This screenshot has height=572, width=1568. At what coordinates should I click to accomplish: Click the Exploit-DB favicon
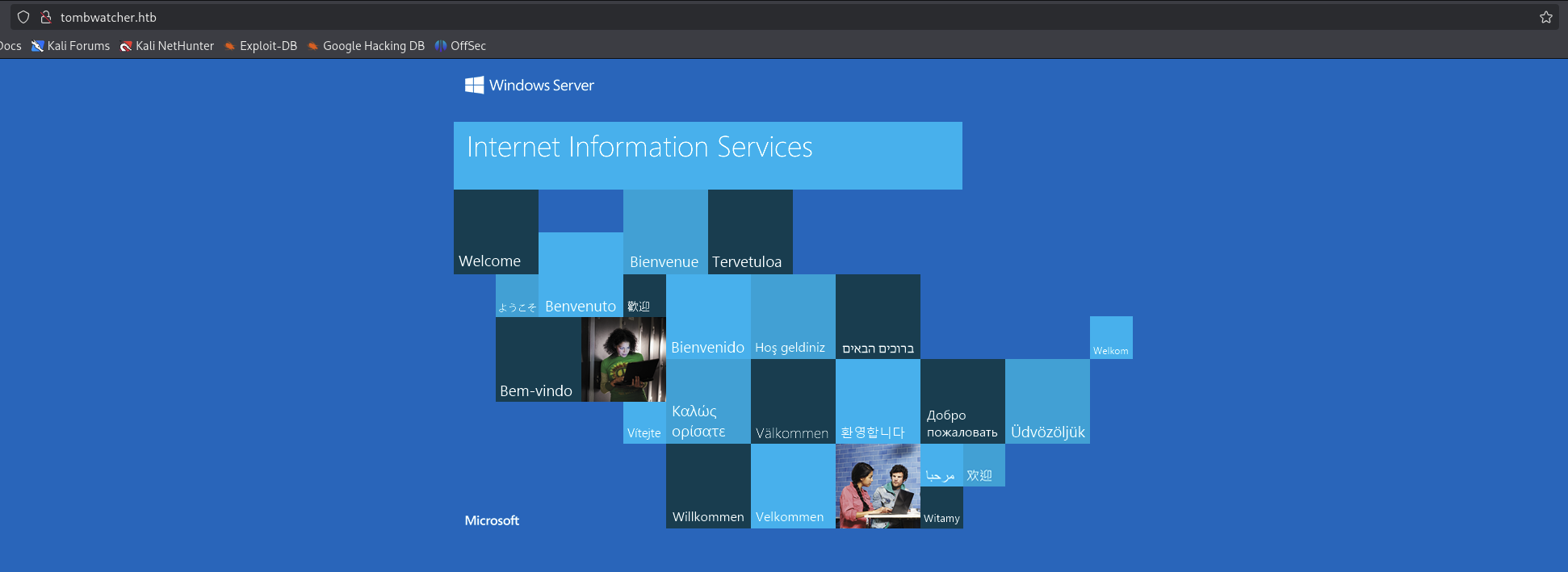pyautogui.click(x=230, y=46)
